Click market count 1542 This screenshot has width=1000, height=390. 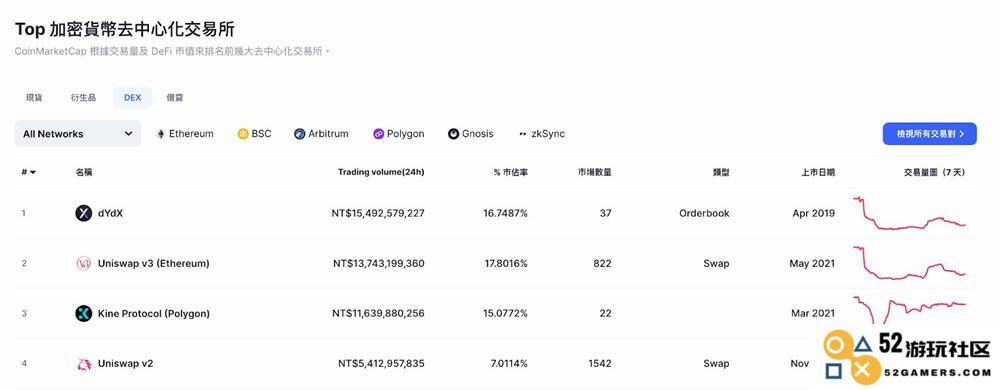(x=599, y=364)
